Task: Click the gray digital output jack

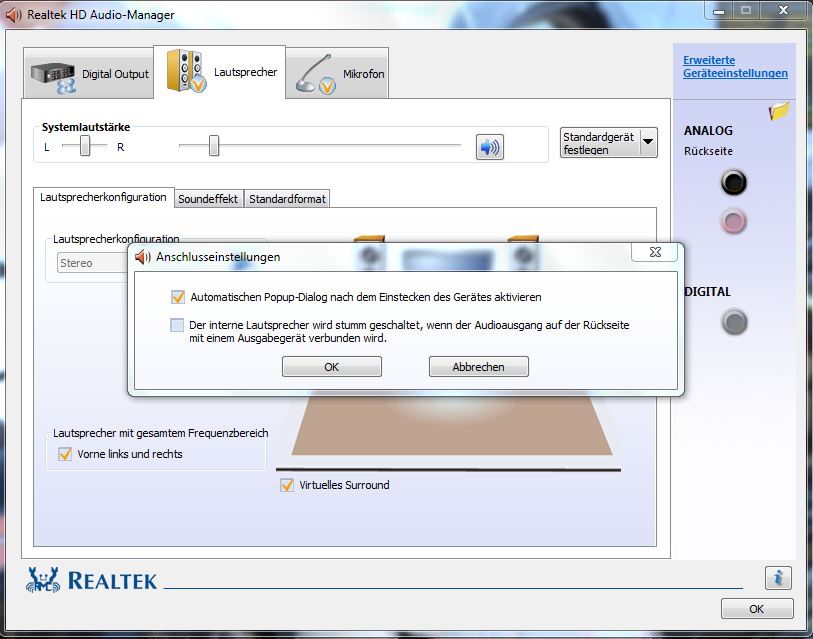Action: click(734, 322)
